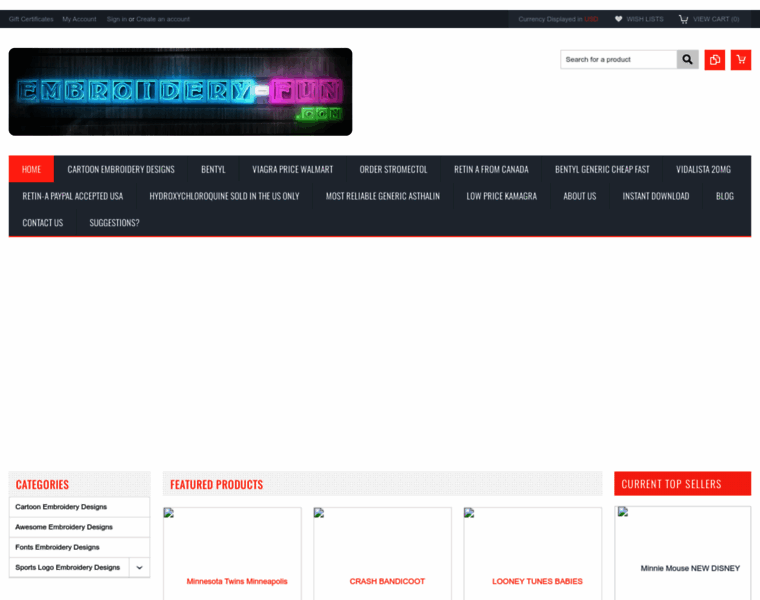This screenshot has height=600, width=760.
Task: Open the About Us menu item
Action: [580, 196]
